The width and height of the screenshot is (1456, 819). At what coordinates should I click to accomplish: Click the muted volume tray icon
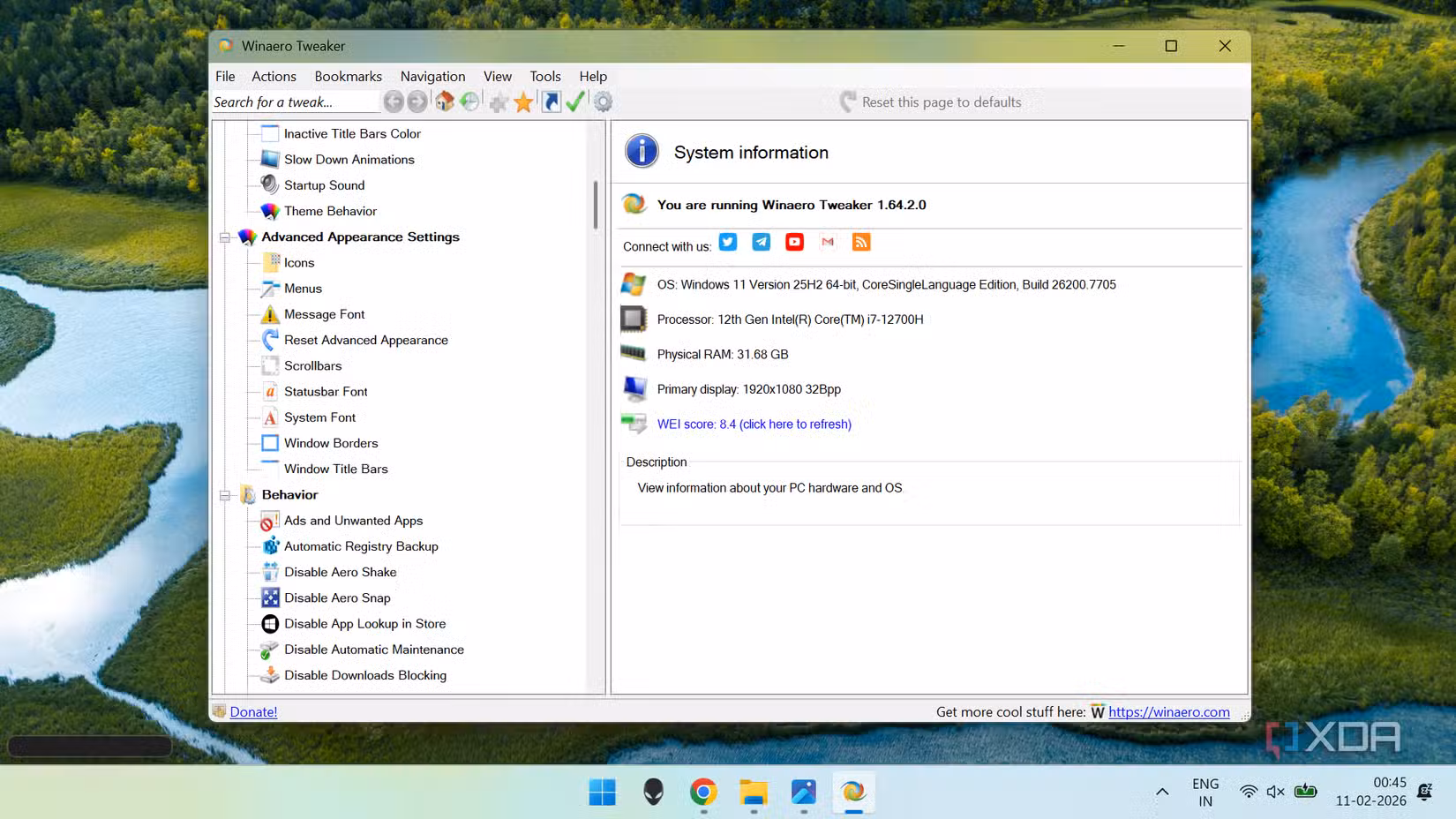[x=1275, y=792]
